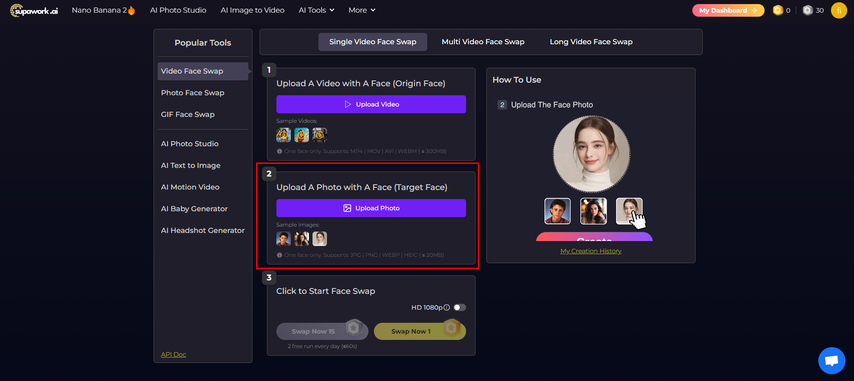Pick the first sample image (man)
Viewport: 854px width, 381px height.
pyautogui.click(x=283, y=238)
